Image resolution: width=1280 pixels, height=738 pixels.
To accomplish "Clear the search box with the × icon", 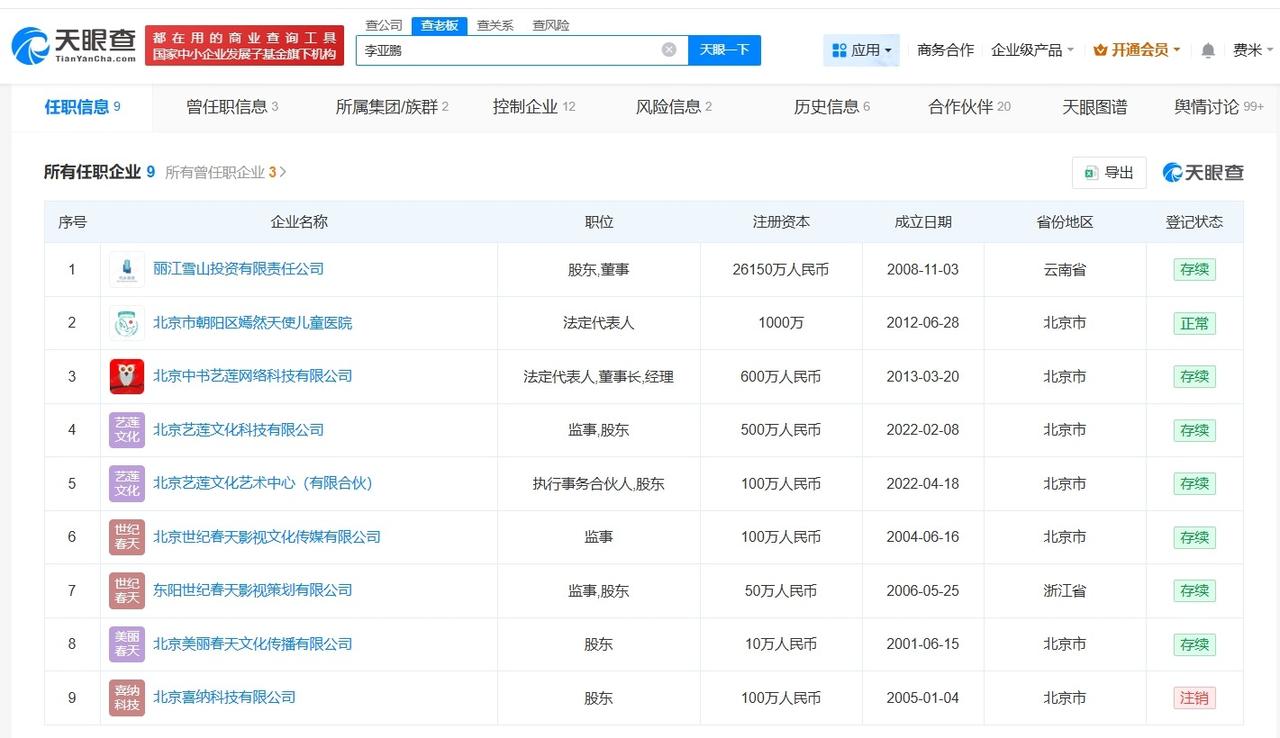I will 668,49.
